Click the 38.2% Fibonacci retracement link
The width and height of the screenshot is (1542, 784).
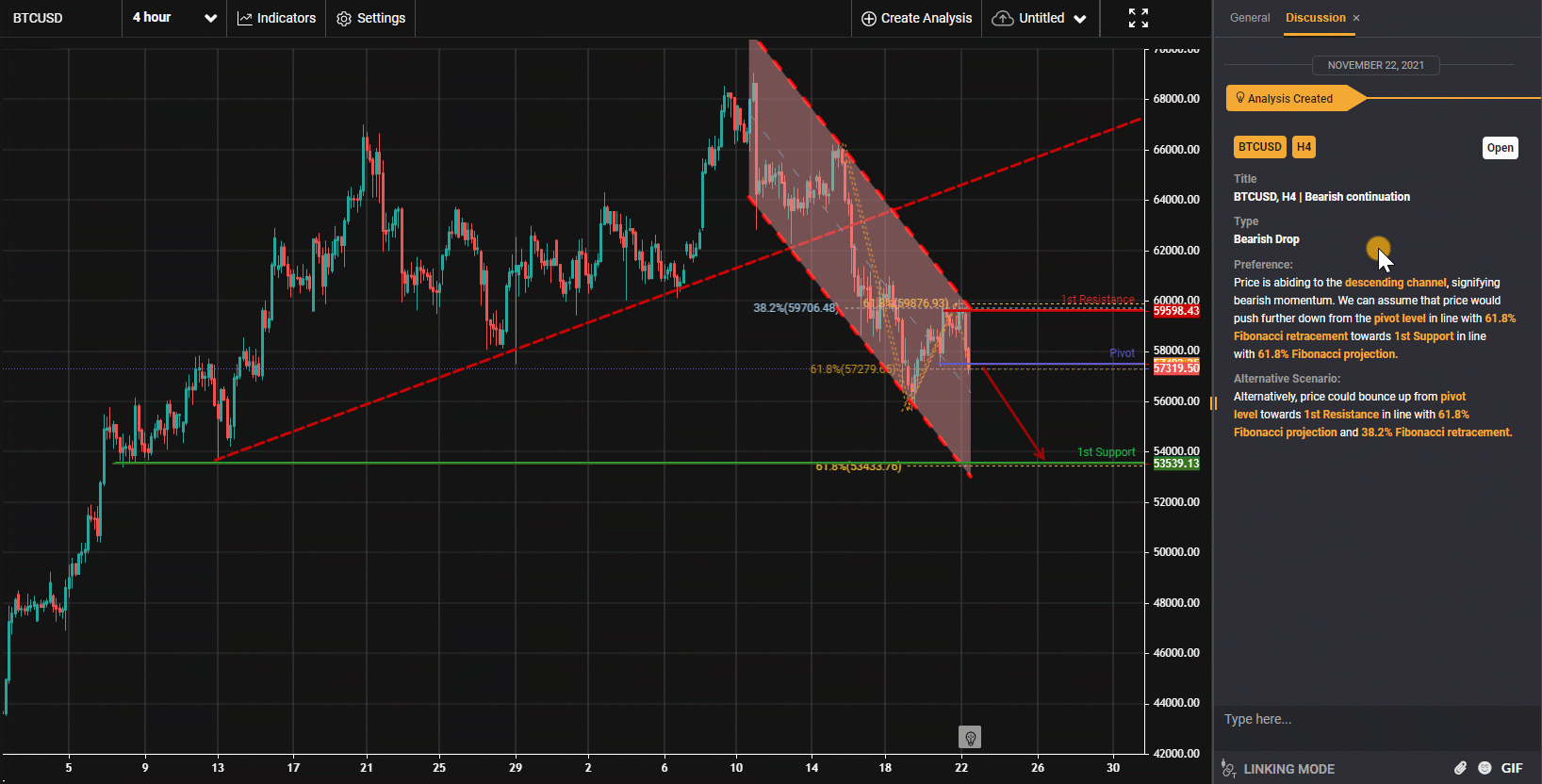pos(1435,433)
